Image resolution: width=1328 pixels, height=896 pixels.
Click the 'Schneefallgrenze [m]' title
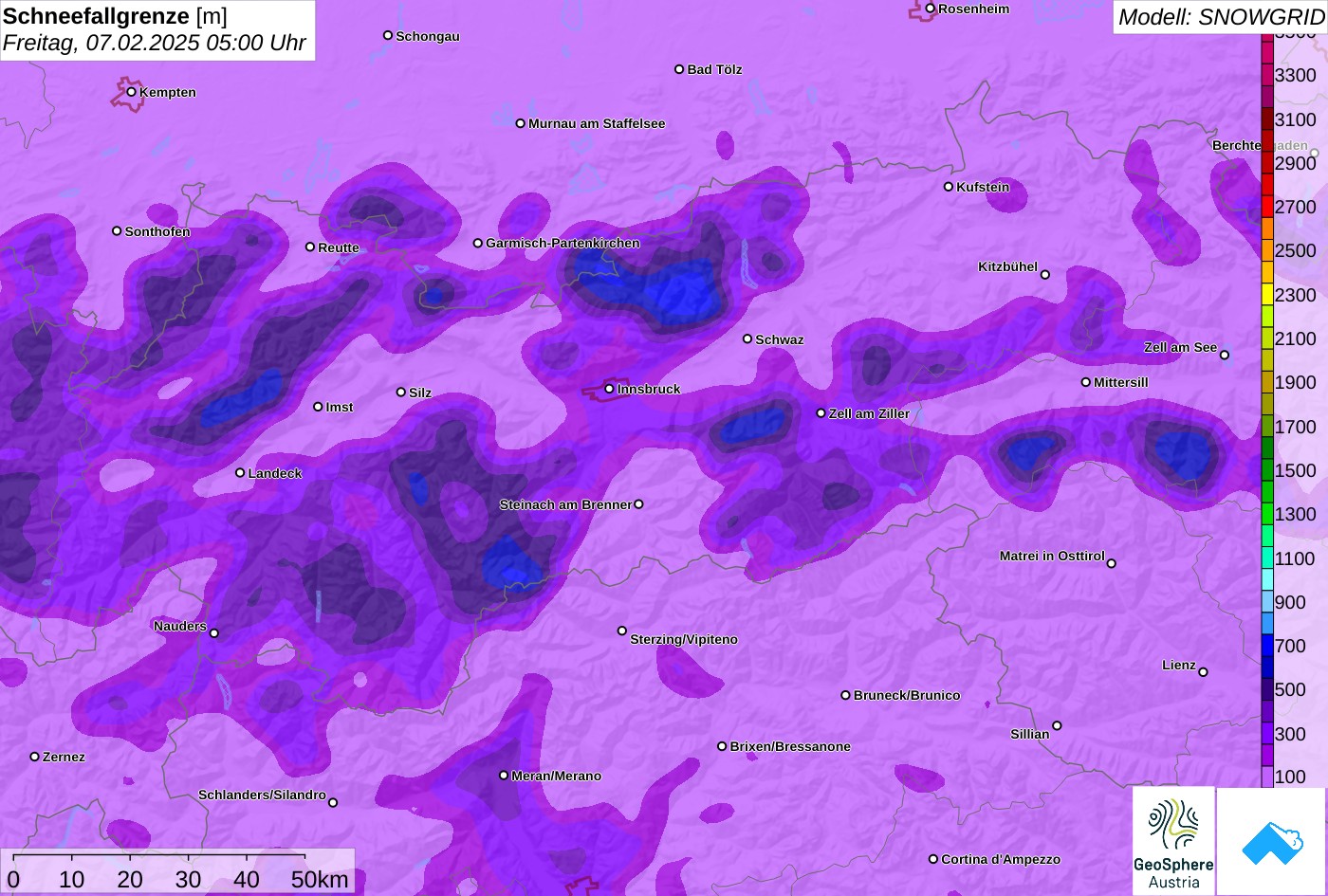click(116, 16)
